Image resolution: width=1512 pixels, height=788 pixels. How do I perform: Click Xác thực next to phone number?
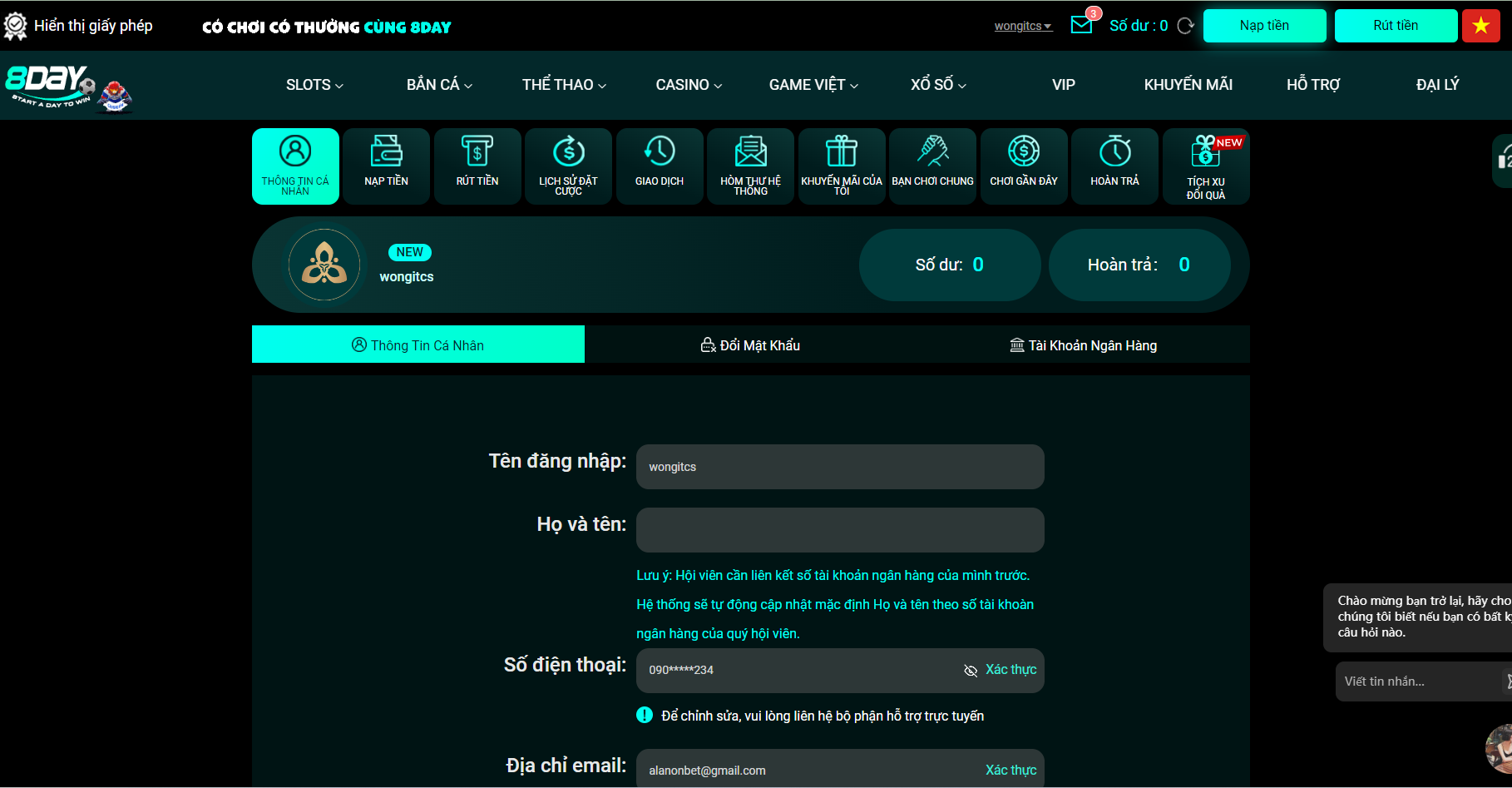[1010, 670]
